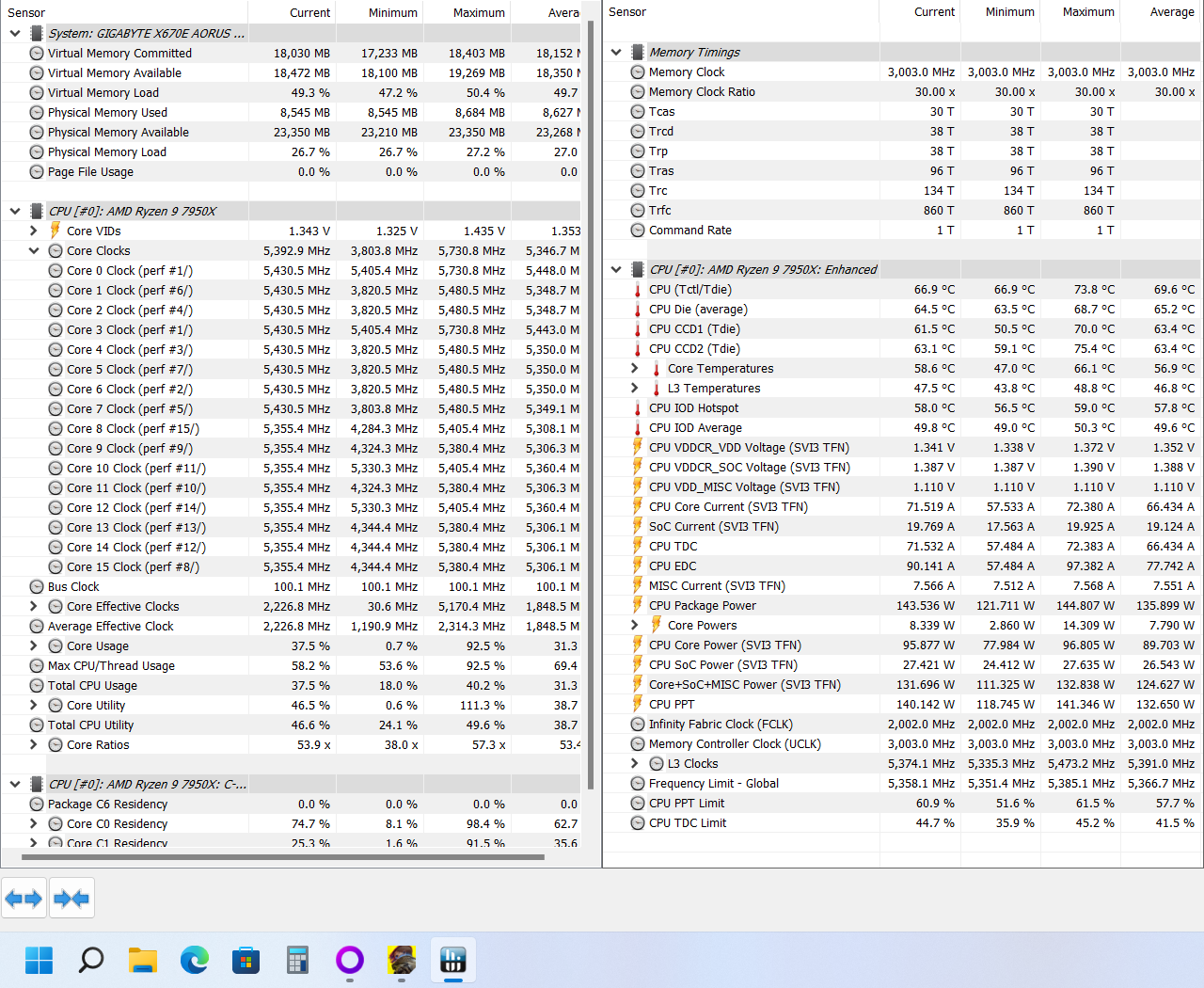Select the CPU VDDCR_SOC Voltage (SVI3 TFN) row
The image size is (1204, 988).
point(902,468)
